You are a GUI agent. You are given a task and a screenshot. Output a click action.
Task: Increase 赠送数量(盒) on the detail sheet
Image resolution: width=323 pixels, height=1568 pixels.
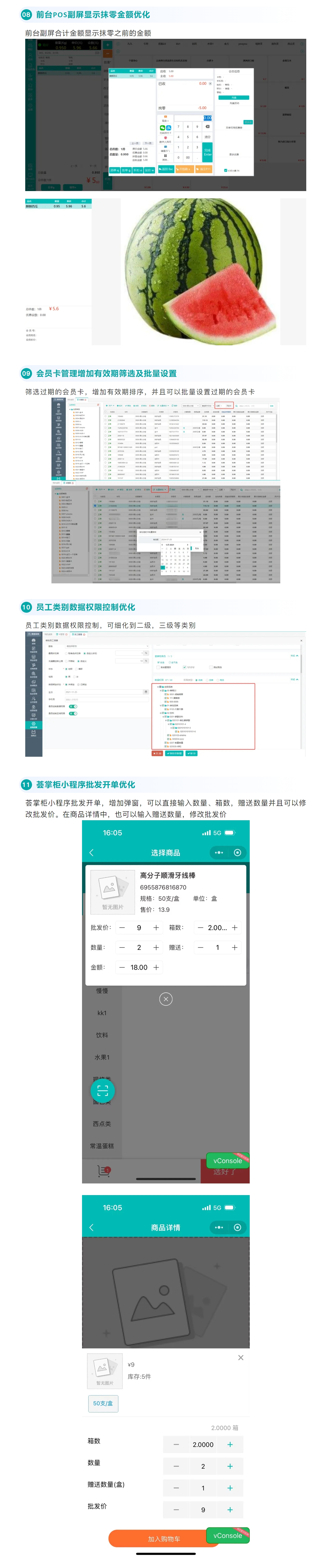click(230, 1488)
